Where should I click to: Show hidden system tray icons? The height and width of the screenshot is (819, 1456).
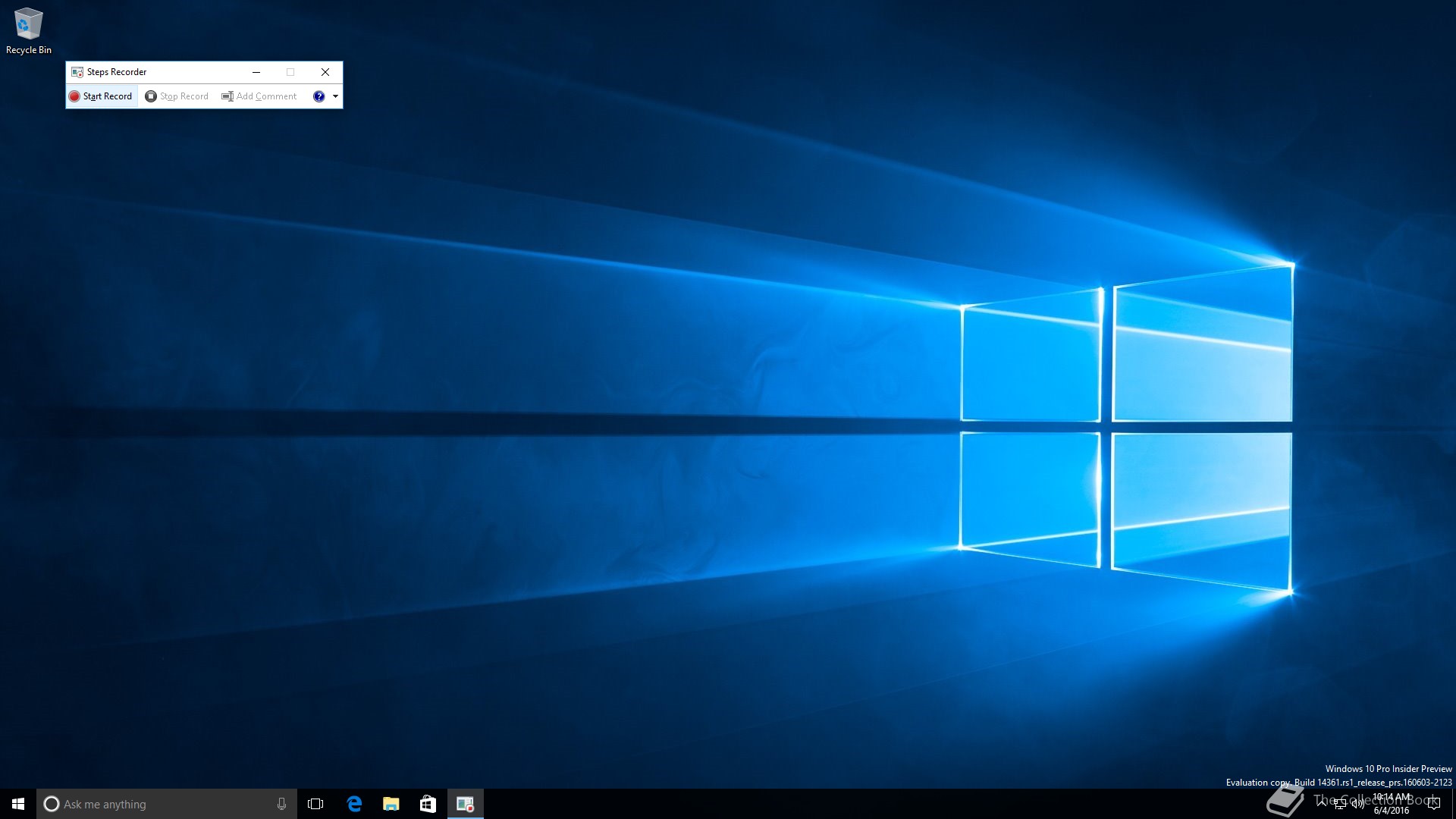click(1322, 802)
